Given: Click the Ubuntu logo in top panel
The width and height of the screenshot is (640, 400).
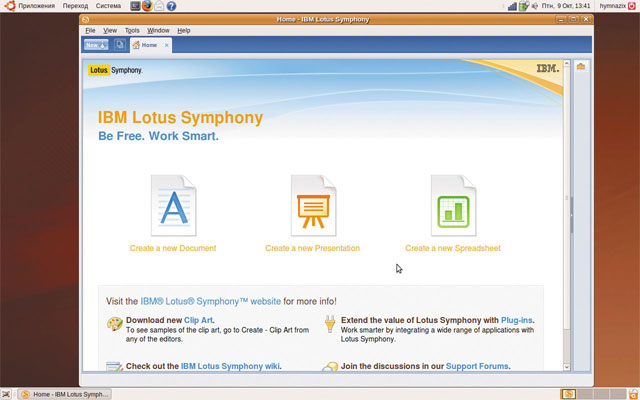Looking at the screenshot, I should tap(10, 6).
